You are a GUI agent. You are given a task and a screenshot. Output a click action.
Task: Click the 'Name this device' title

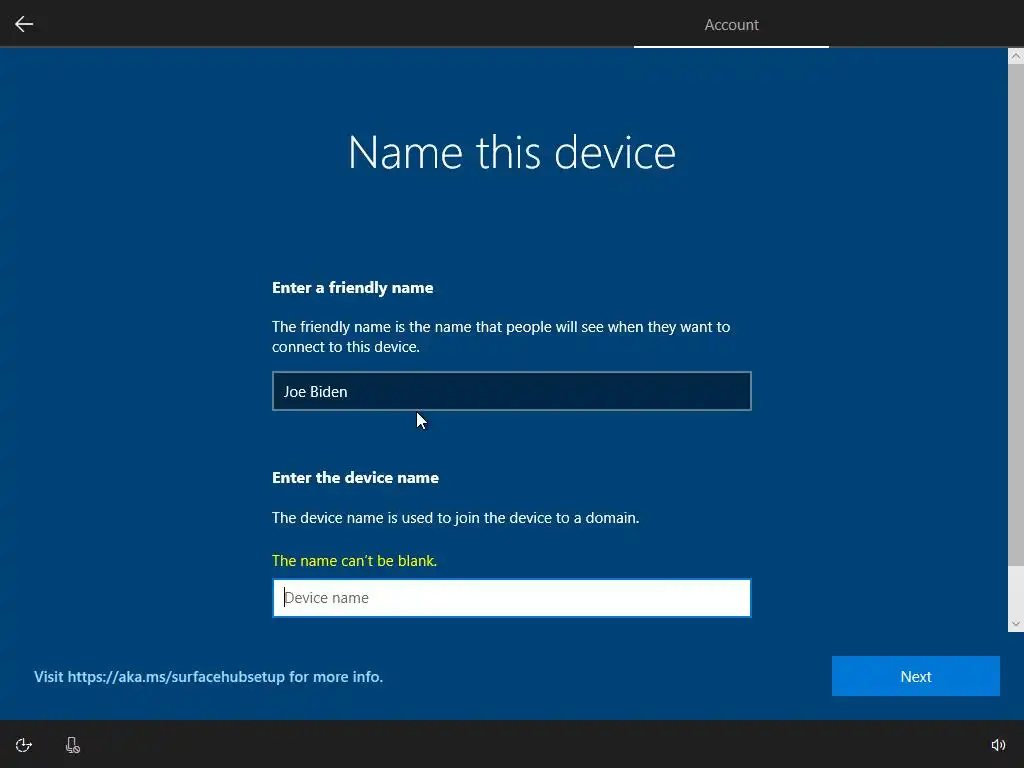coord(512,153)
